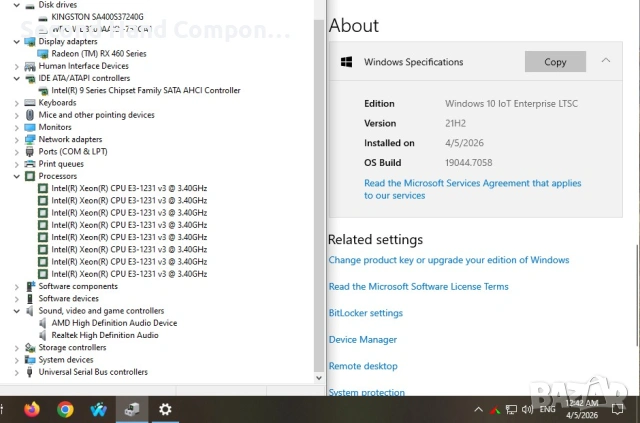Viewport: 640px width, 423px height.
Task: Open Firefox from the taskbar
Action: point(31,409)
